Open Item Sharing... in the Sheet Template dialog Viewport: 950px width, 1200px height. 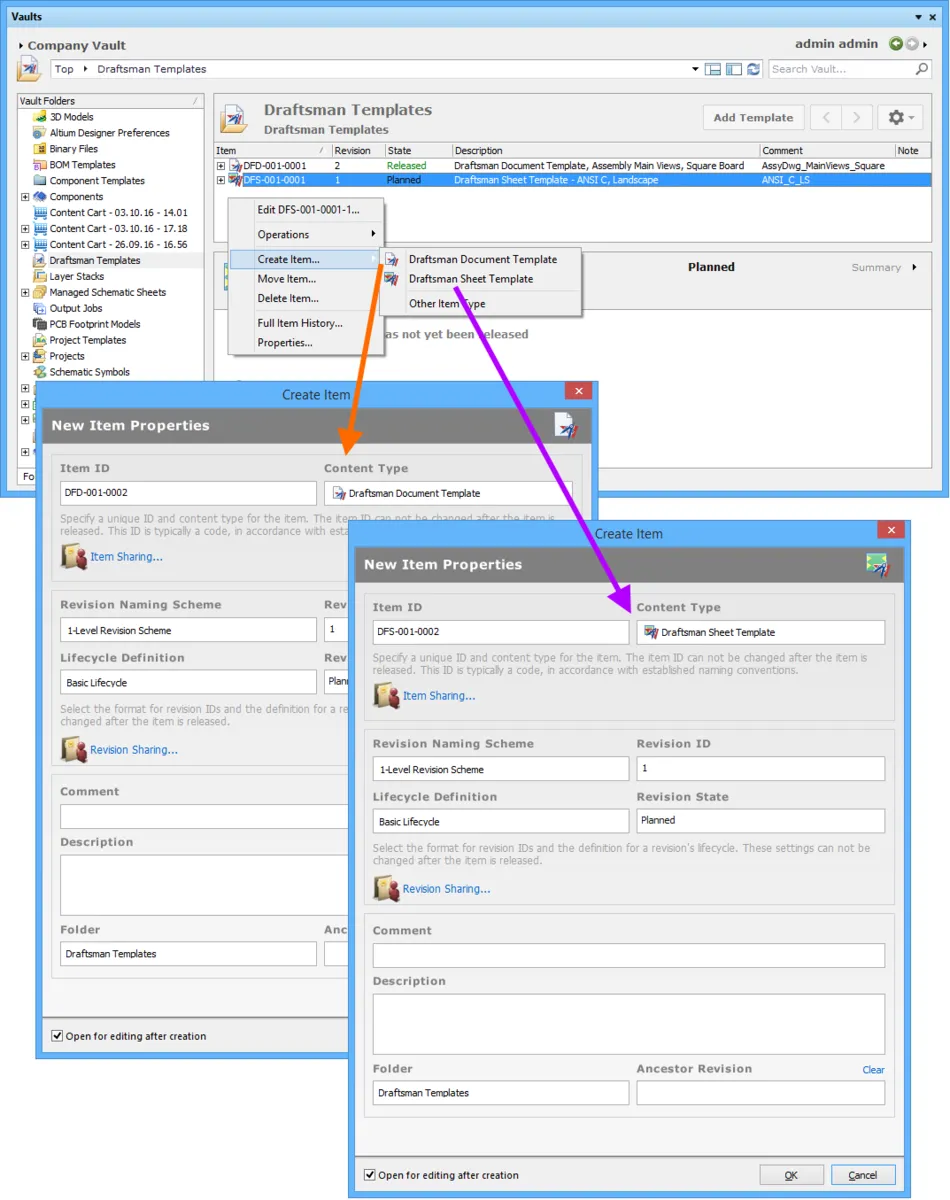click(439, 696)
